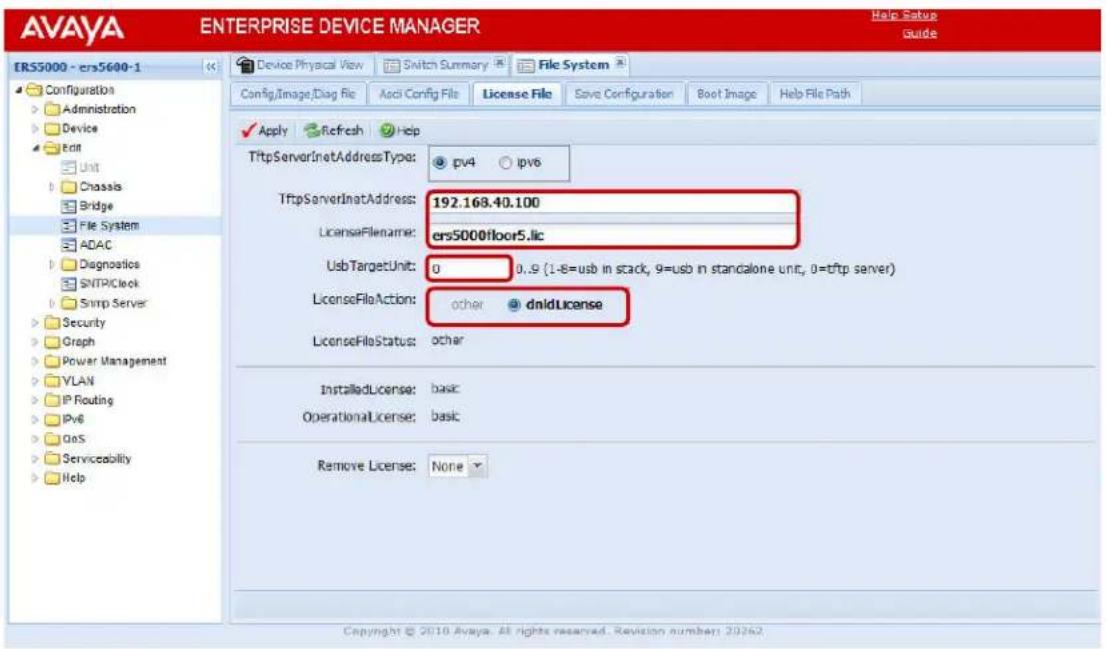Open the Boot Image tab
This screenshot has width=1106, height=649.
click(x=727, y=94)
